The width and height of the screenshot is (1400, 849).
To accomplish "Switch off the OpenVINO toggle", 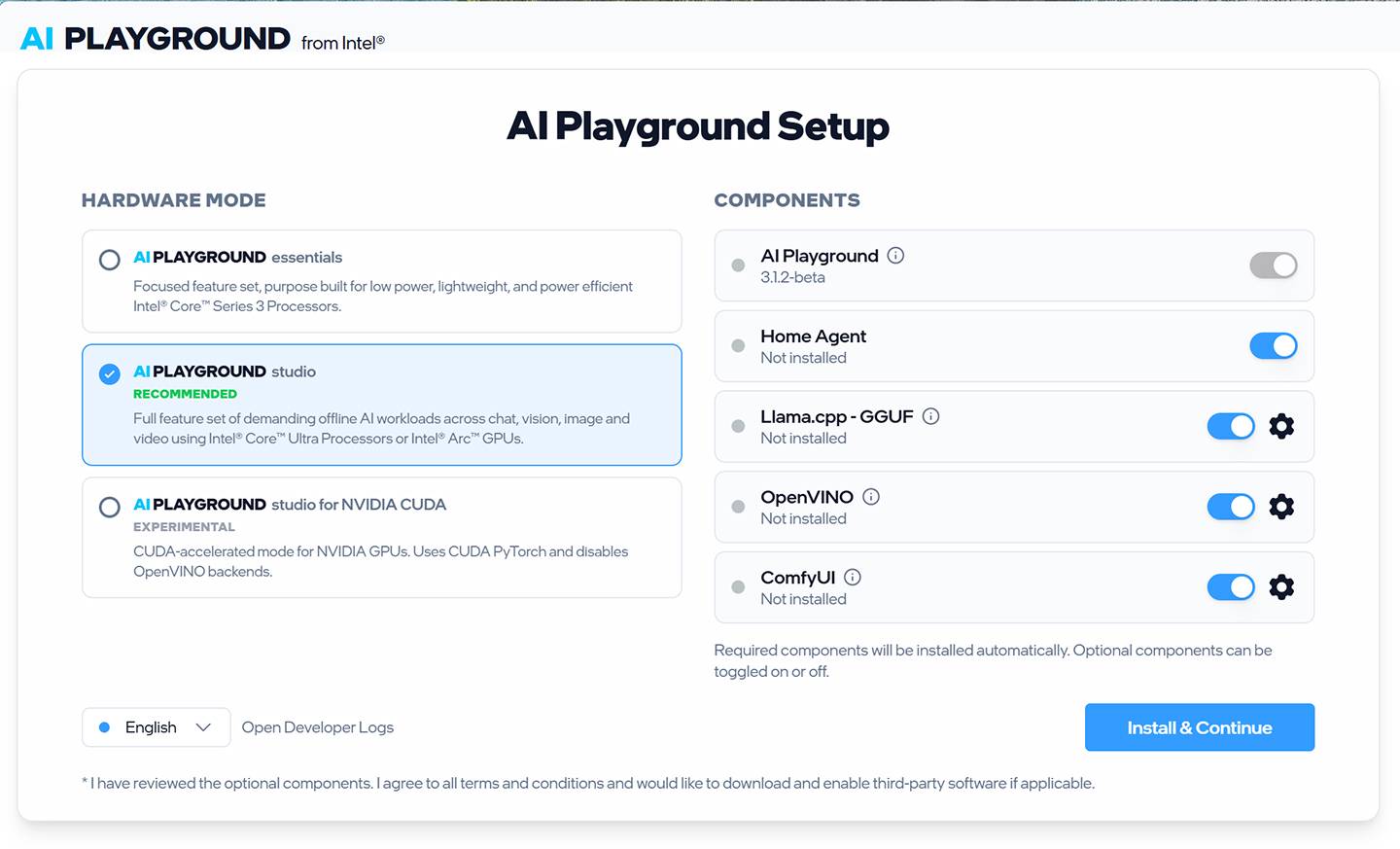I will [1231, 507].
